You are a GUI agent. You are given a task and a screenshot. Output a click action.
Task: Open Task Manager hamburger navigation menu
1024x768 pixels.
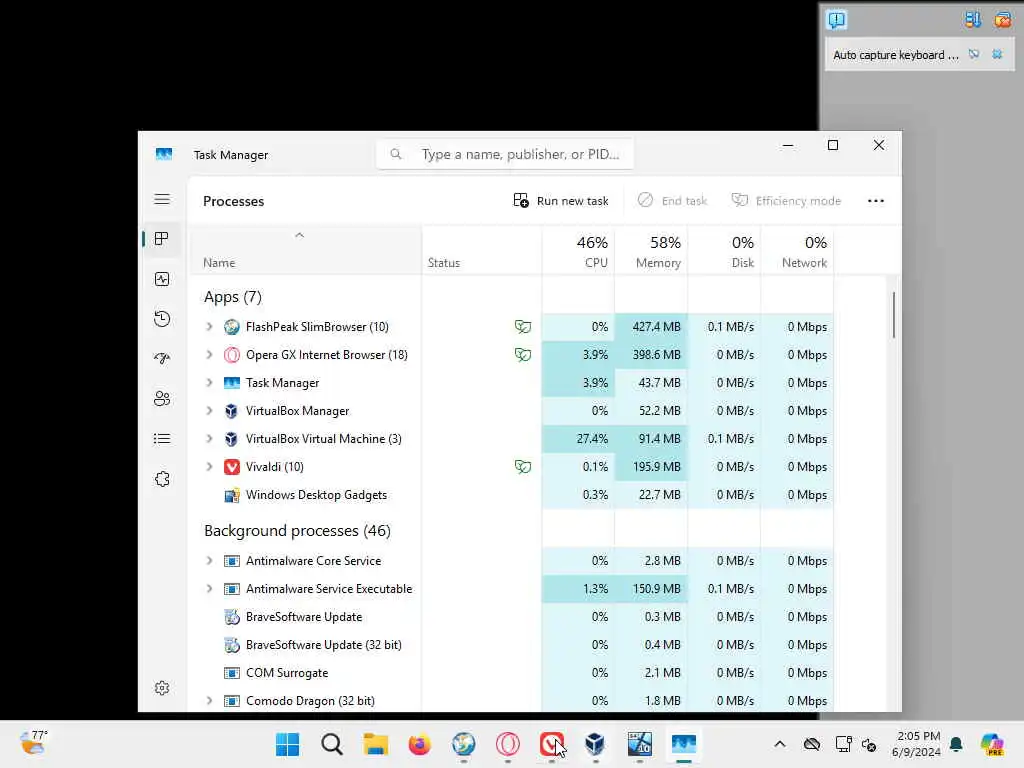pyautogui.click(x=162, y=199)
